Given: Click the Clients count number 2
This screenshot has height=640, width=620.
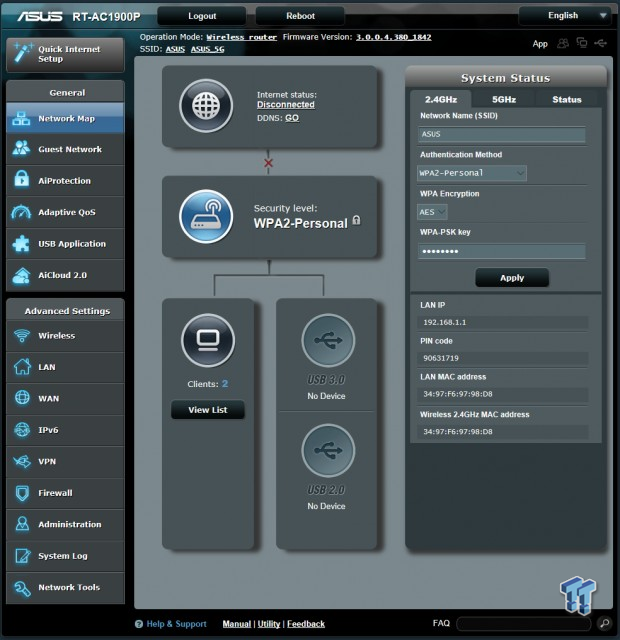Looking at the screenshot, I should (225, 384).
